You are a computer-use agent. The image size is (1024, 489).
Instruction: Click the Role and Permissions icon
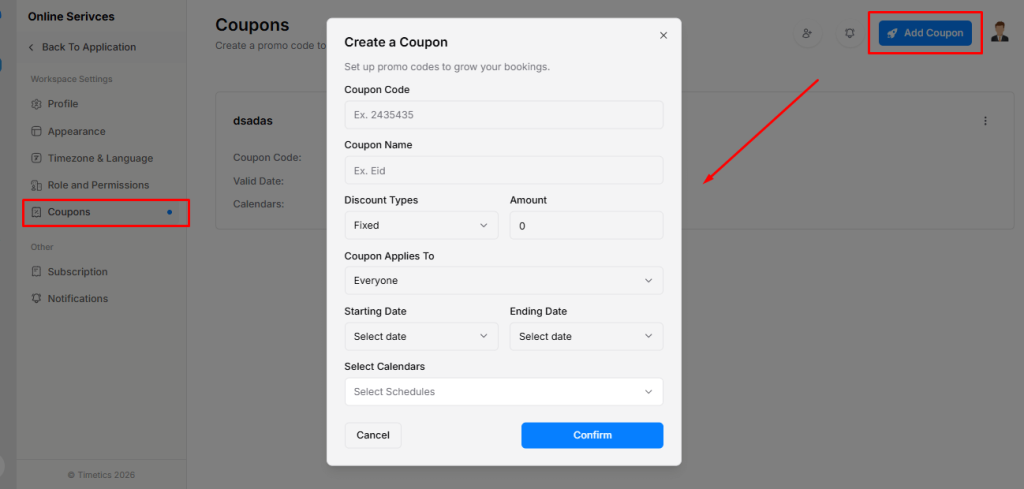click(37, 185)
